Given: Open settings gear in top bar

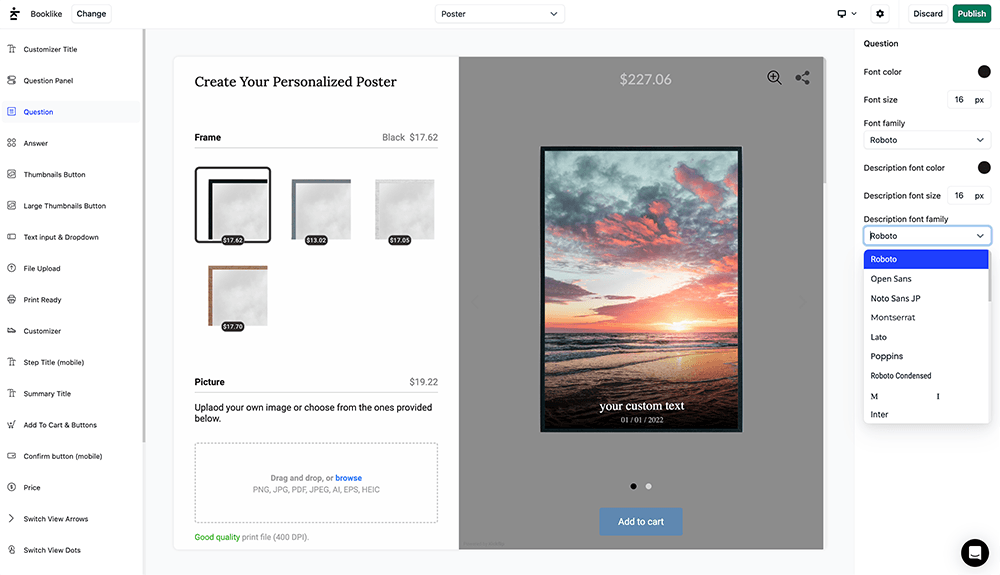Looking at the screenshot, I should pyautogui.click(x=880, y=14).
